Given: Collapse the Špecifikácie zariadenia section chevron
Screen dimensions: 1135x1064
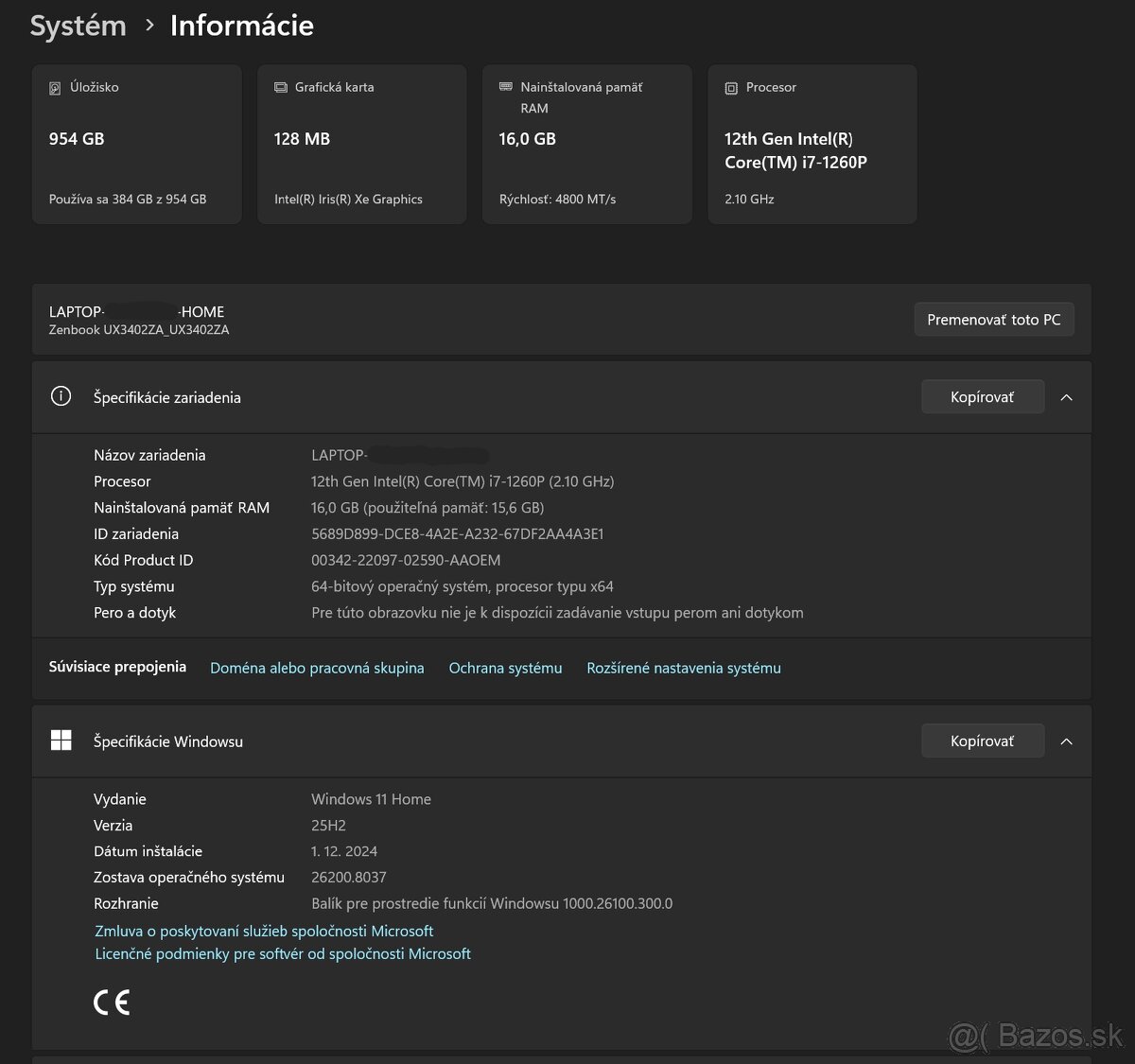Looking at the screenshot, I should (x=1066, y=397).
